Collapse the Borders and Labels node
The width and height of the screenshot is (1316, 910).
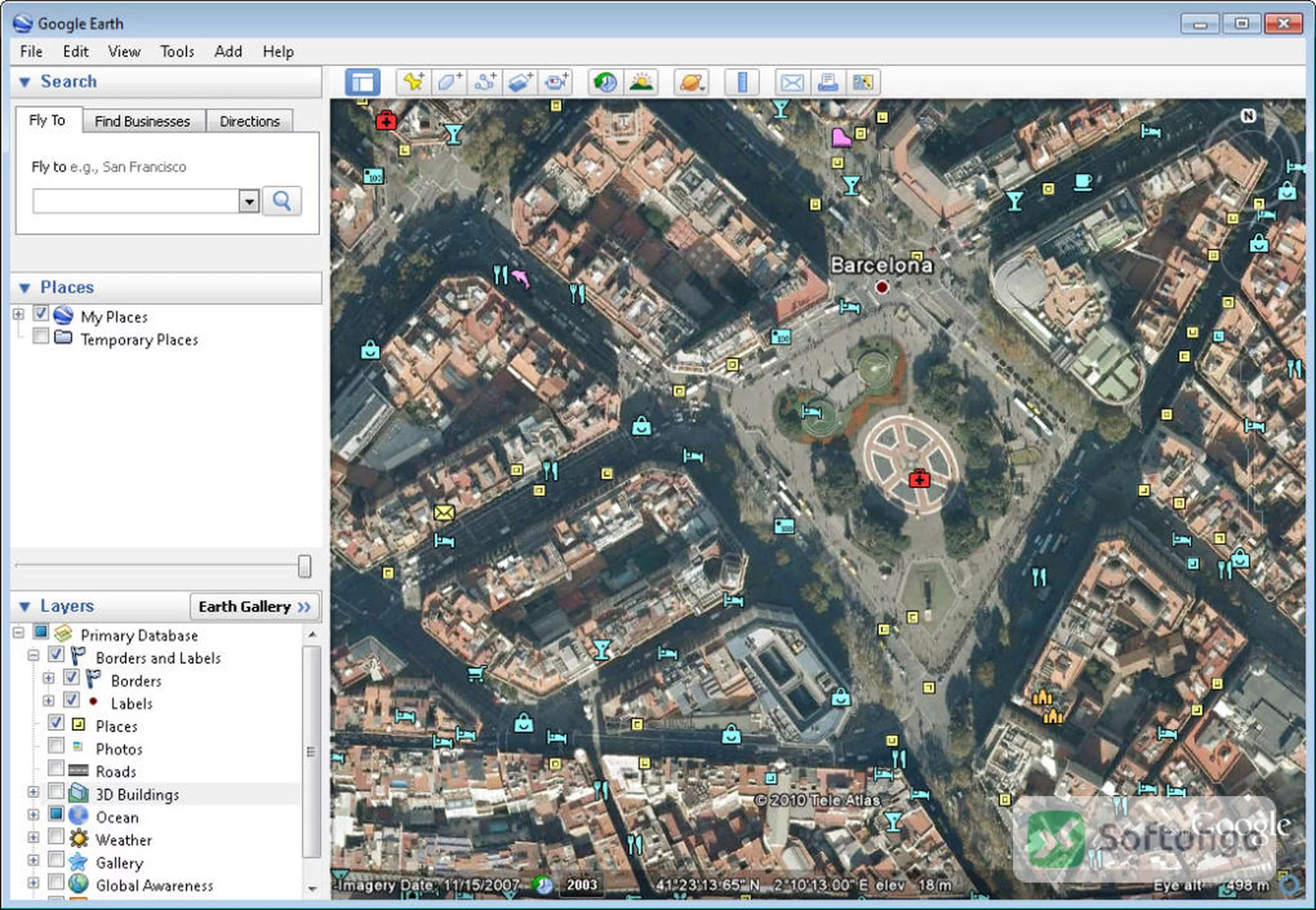[x=33, y=655]
